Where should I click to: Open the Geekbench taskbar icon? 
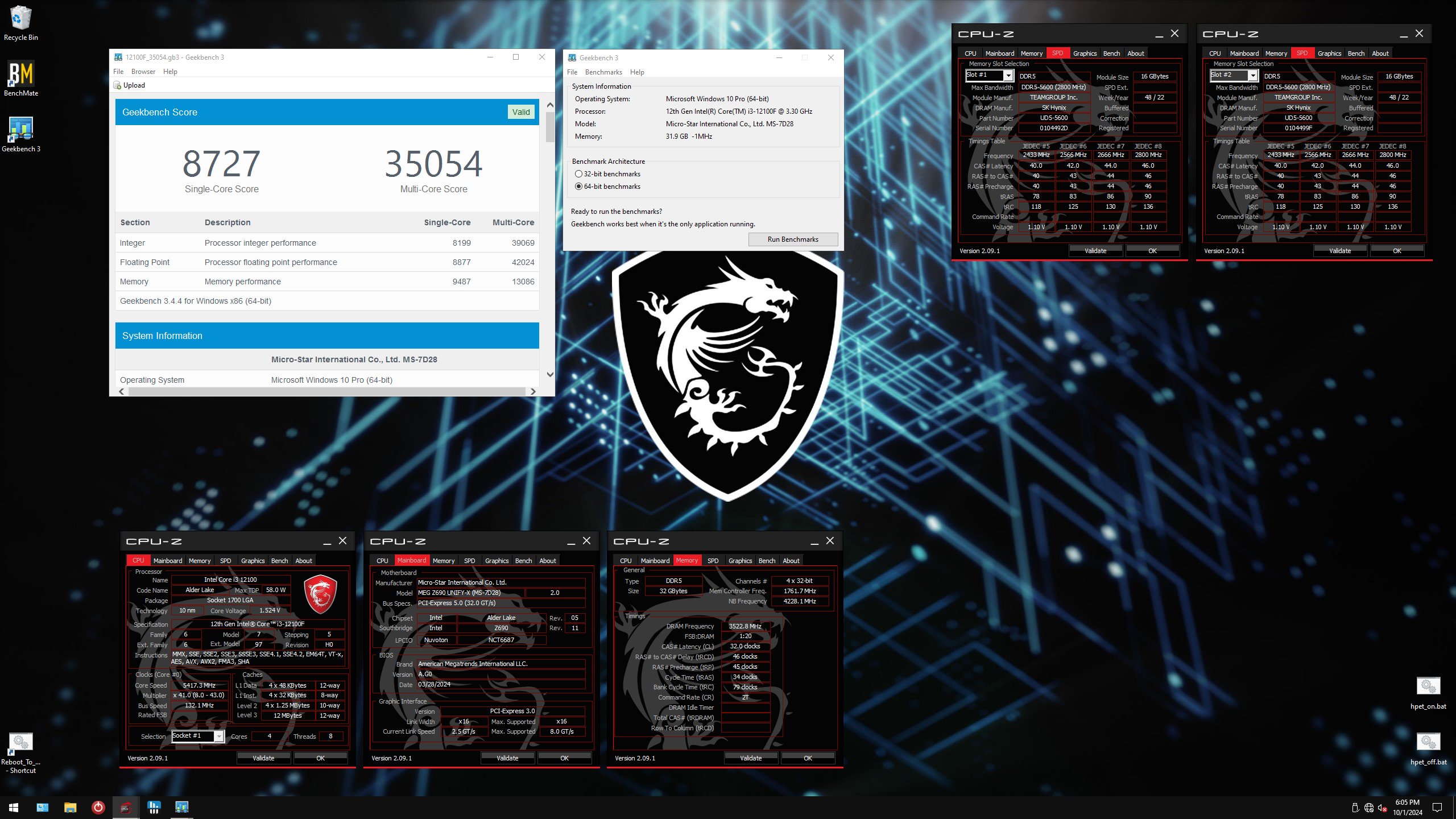181,807
